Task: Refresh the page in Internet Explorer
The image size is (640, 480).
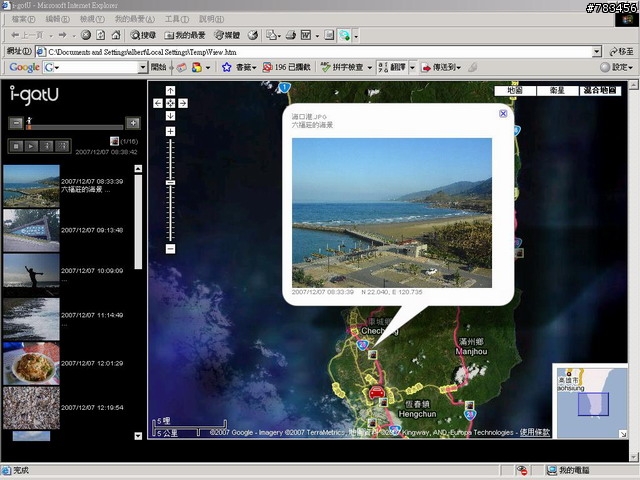Action: pos(100,36)
